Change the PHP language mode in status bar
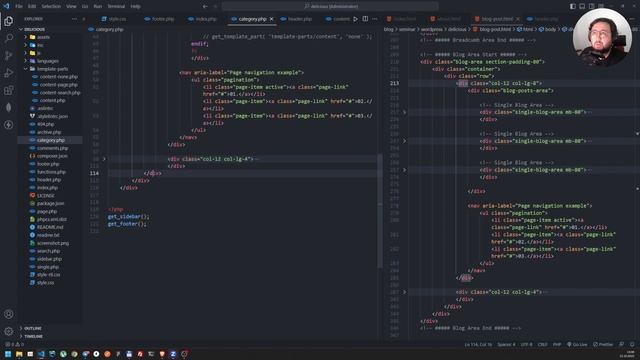Image resolution: width=640 pixels, height=360 pixels. click(557, 344)
